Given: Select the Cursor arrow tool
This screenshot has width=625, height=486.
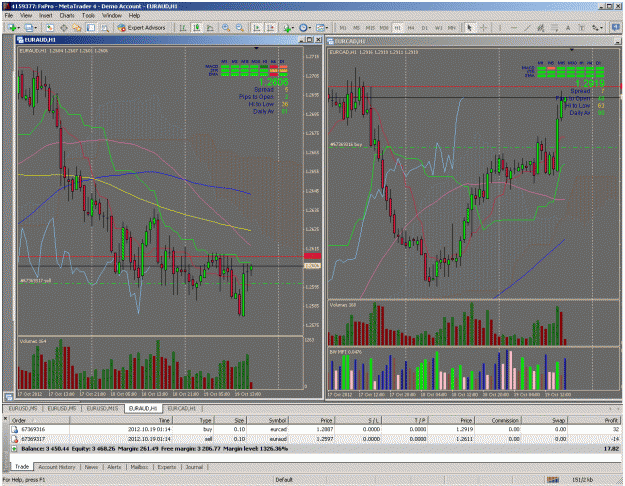Looking at the screenshot, I should pos(470,28).
